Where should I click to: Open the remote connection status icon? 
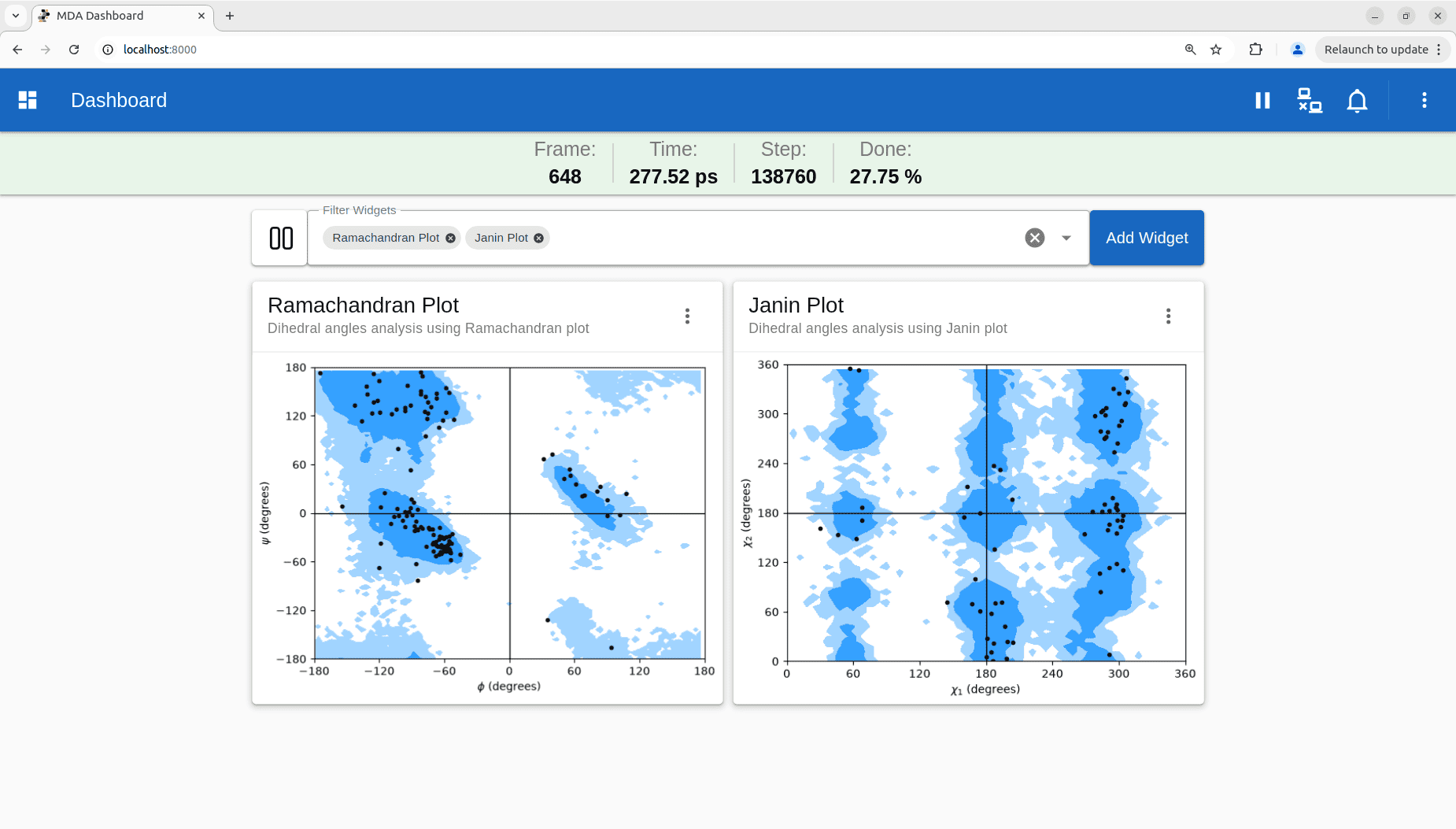point(1310,100)
